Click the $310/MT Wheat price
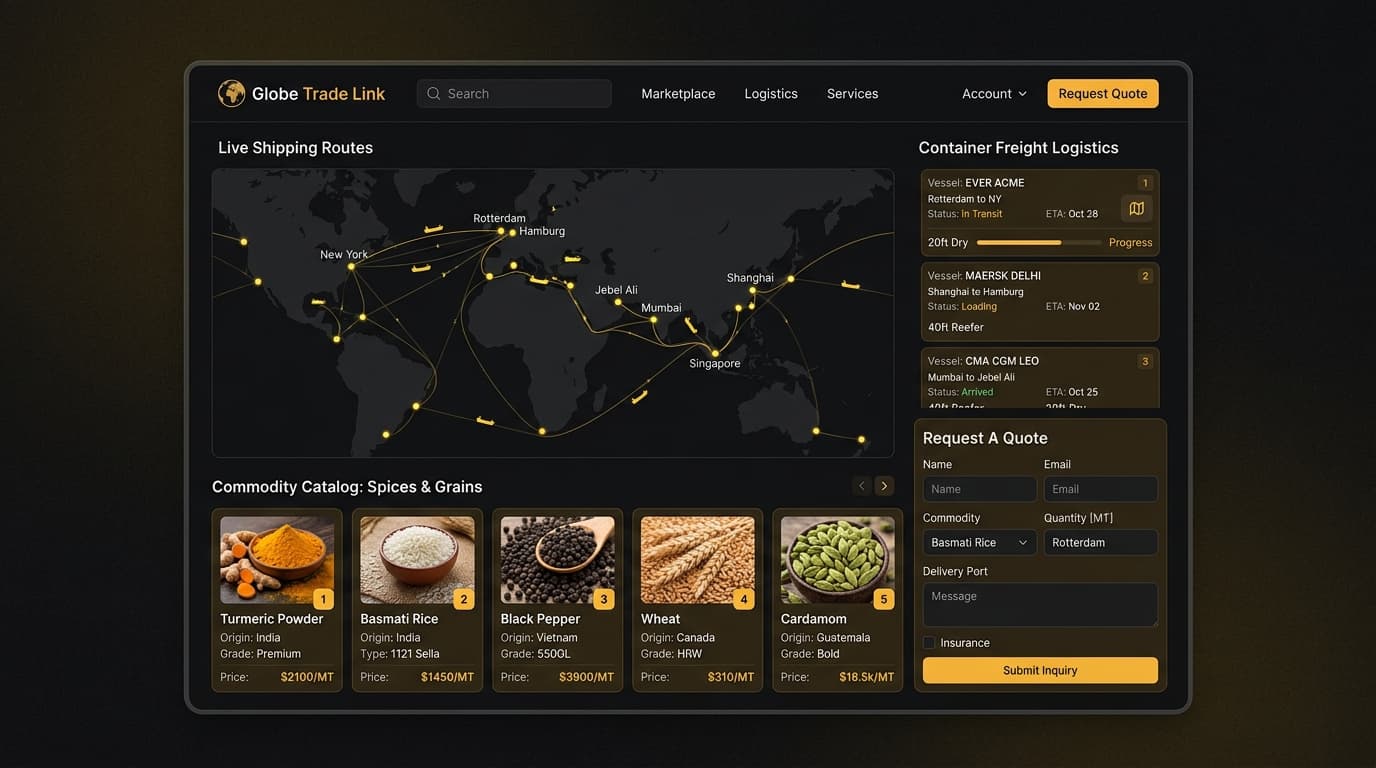1376x768 pixels. coord(731,677)
